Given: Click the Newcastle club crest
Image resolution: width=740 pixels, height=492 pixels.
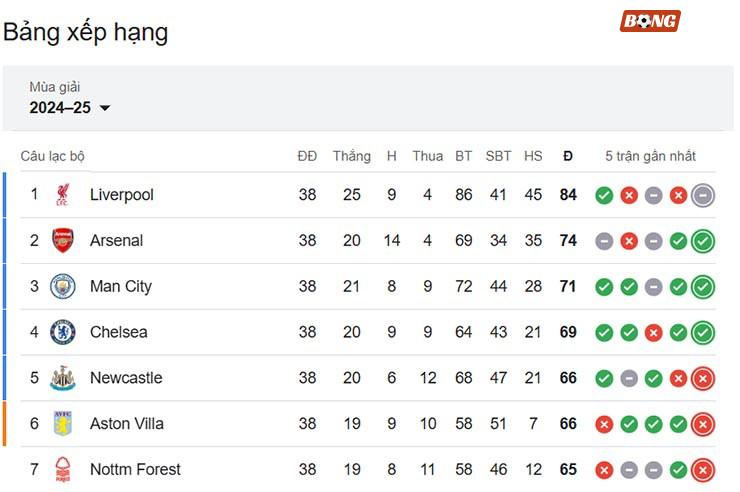Looking at the screenshot, I should [63, 378].
